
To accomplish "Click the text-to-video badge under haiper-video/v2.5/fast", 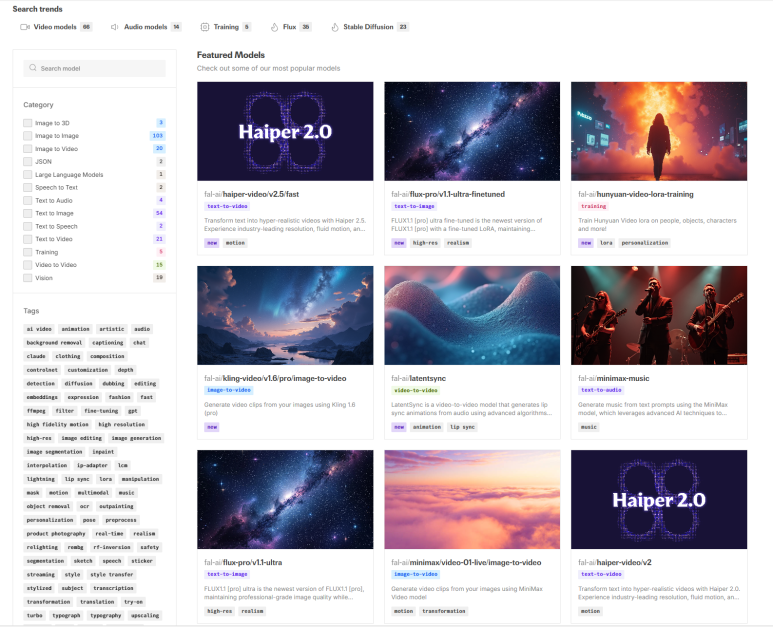I will 227,206.
